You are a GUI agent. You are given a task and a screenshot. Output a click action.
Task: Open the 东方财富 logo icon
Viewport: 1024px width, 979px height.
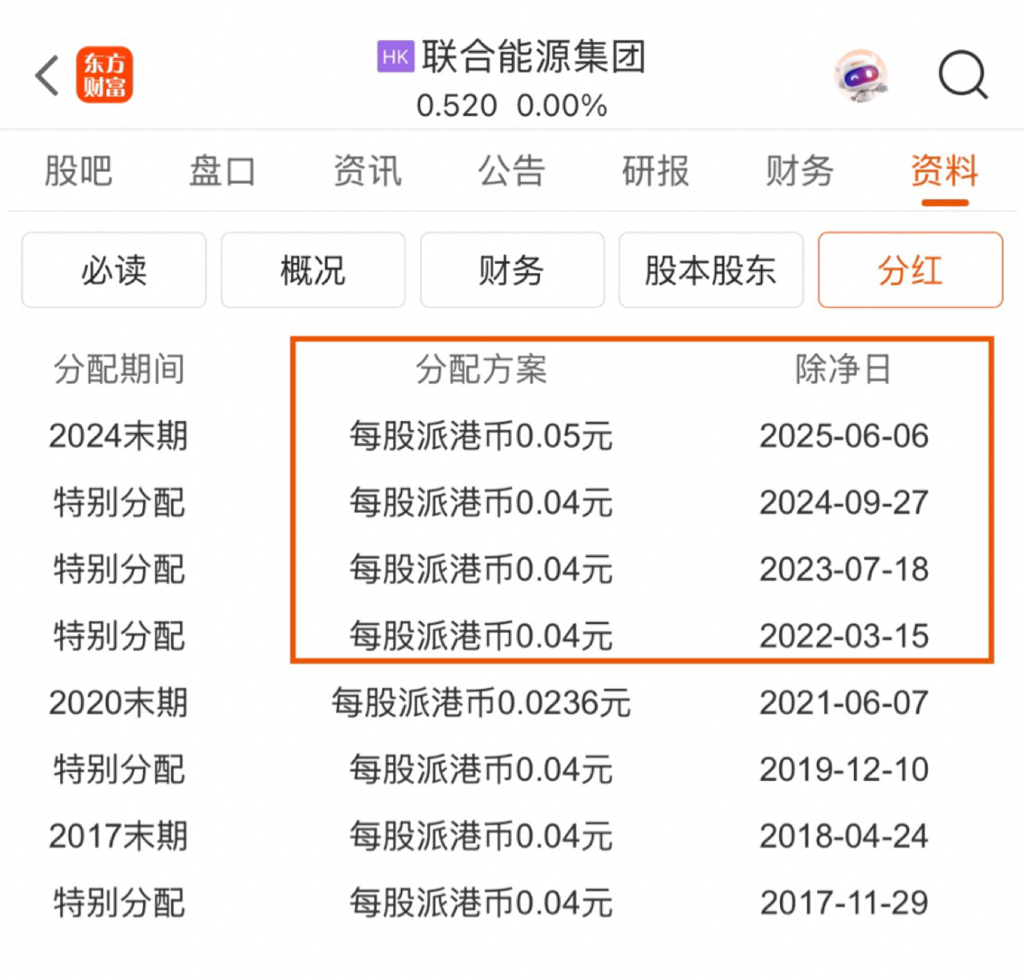point(104,74)
